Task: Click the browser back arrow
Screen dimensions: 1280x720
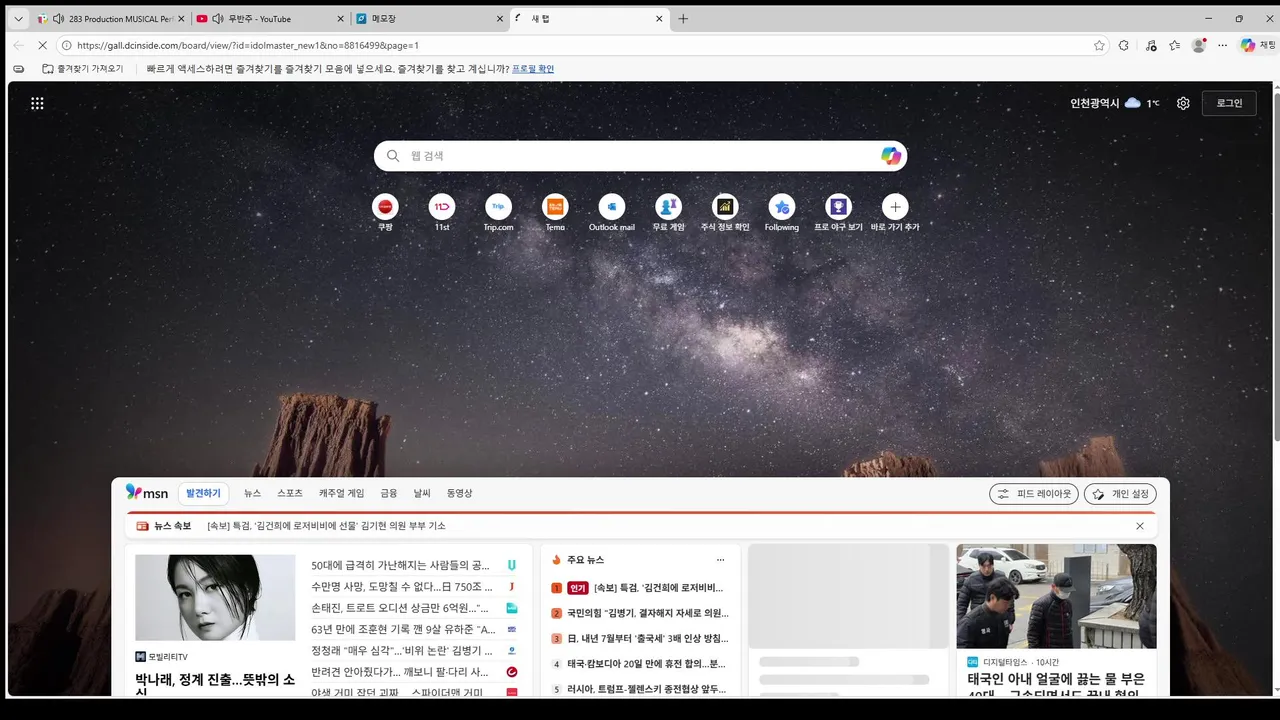Action: tap(18, 45)
